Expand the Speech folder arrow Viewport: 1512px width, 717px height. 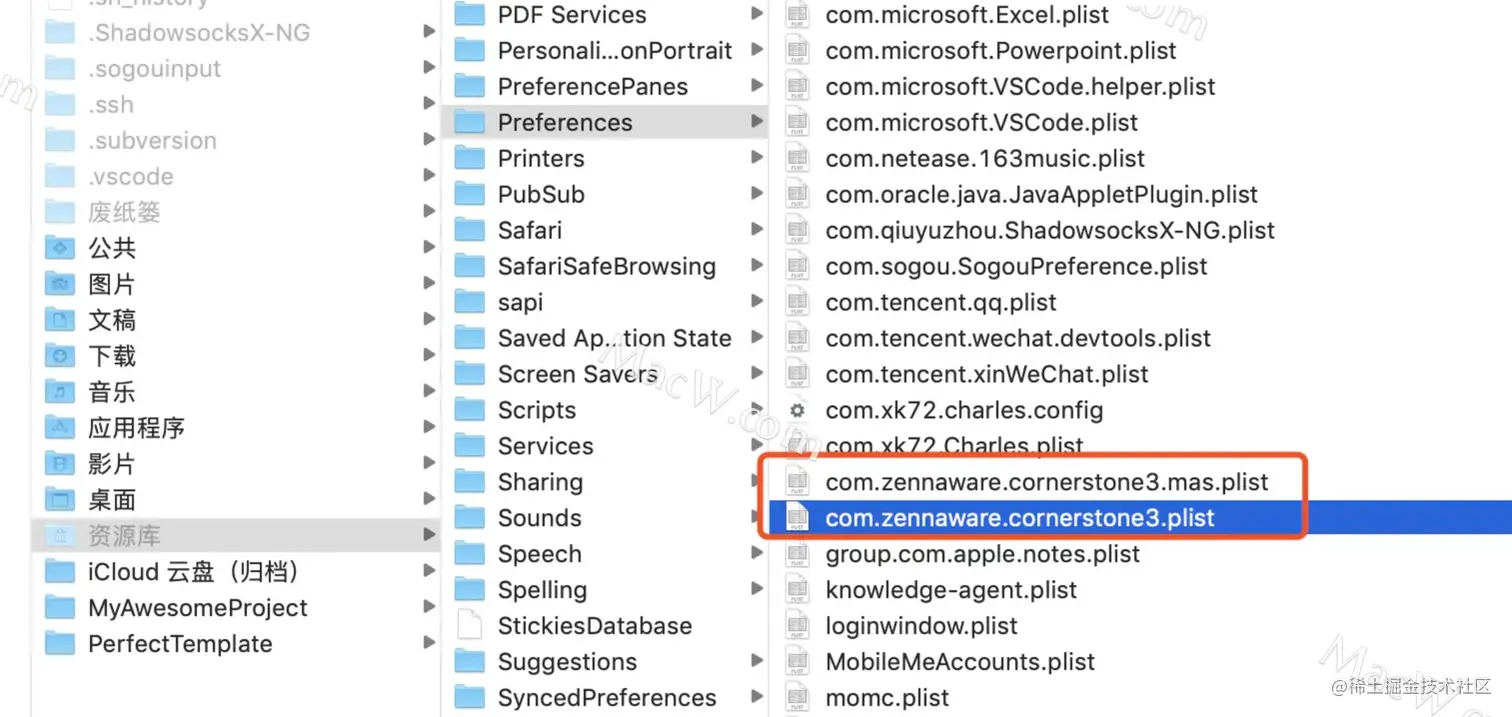757,554
